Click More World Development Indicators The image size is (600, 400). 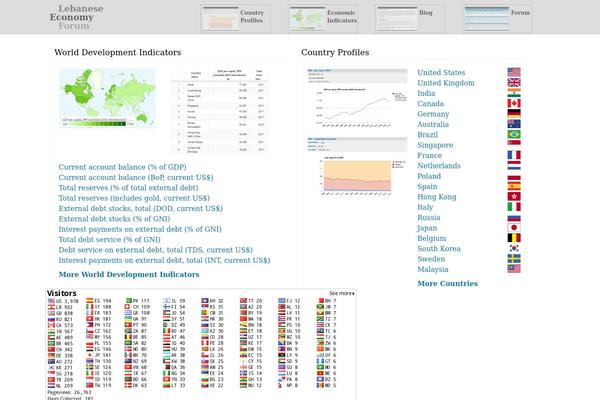point(129,274)
